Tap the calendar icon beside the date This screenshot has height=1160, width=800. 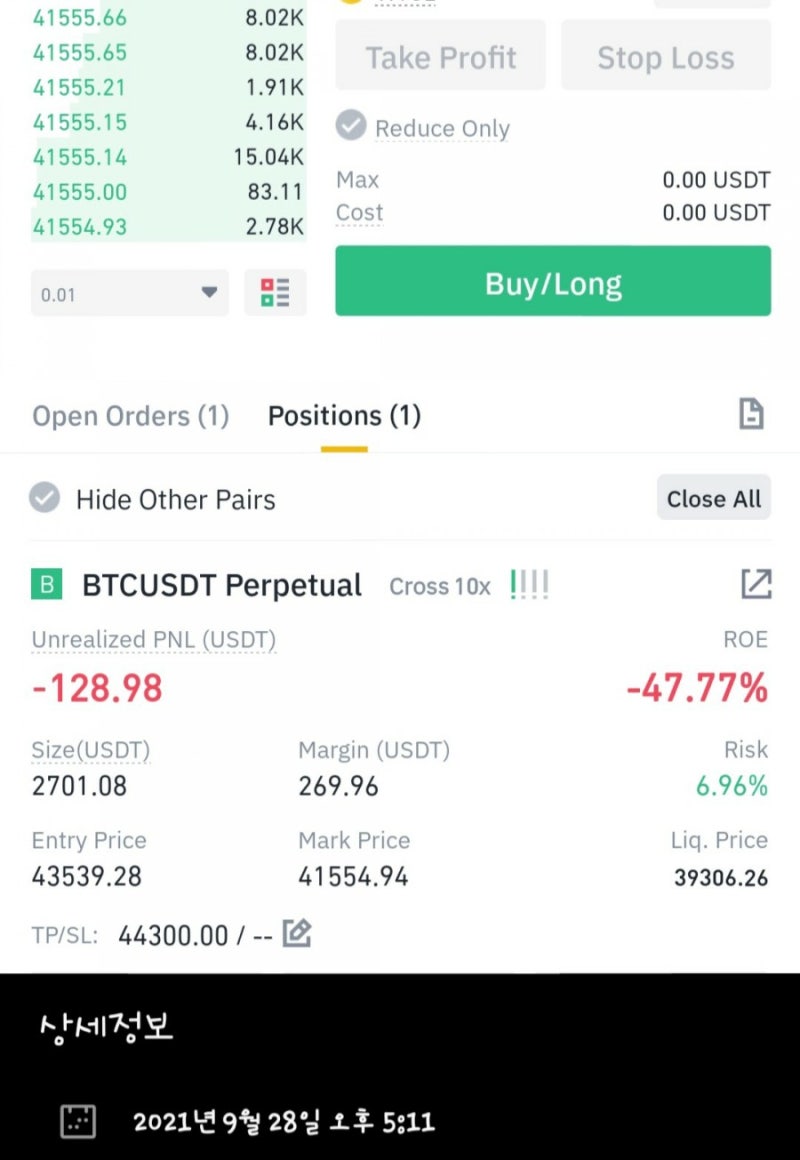point(78,1122)
